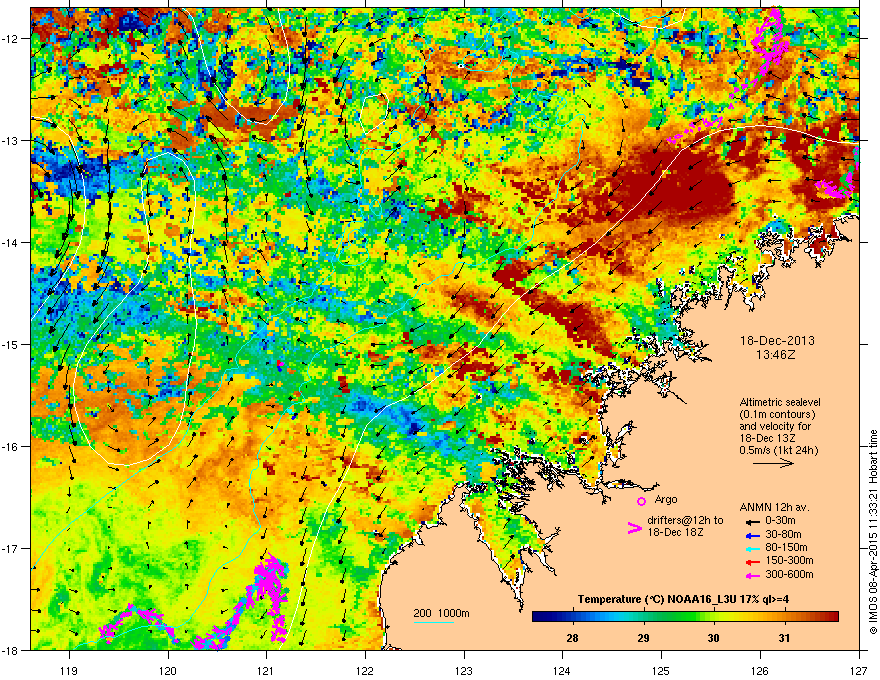Viewport: 880px width, 680px height.
Task: Click the '18-Dec-2013' date label
Action: 777,341
